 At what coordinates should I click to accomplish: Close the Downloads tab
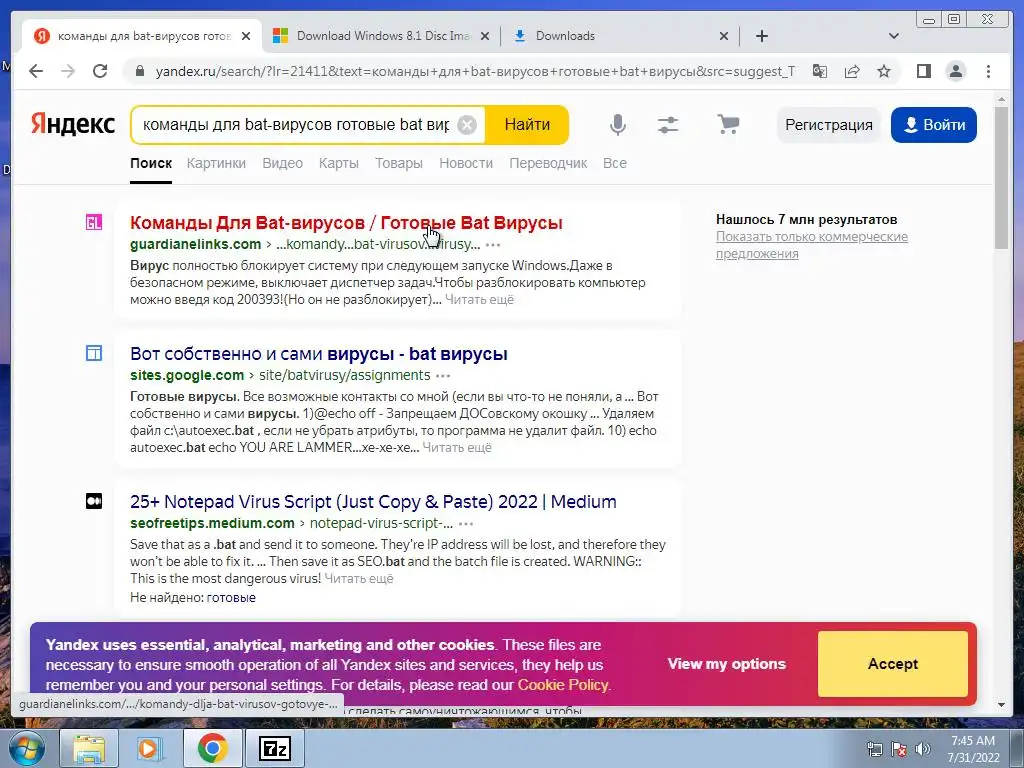pyautogui.click(x=724, y=36)
